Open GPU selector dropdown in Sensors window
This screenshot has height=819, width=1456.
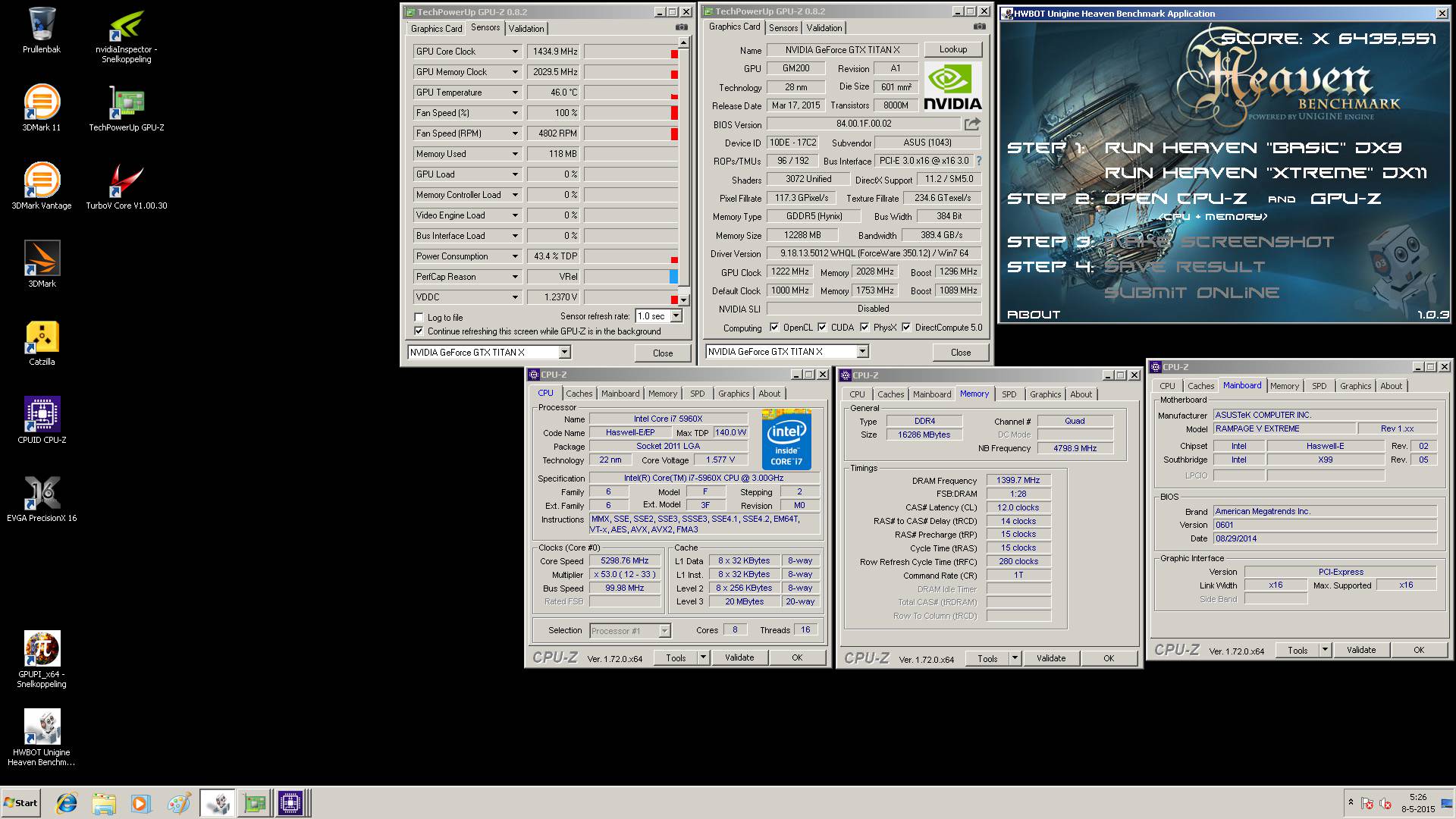564,353
